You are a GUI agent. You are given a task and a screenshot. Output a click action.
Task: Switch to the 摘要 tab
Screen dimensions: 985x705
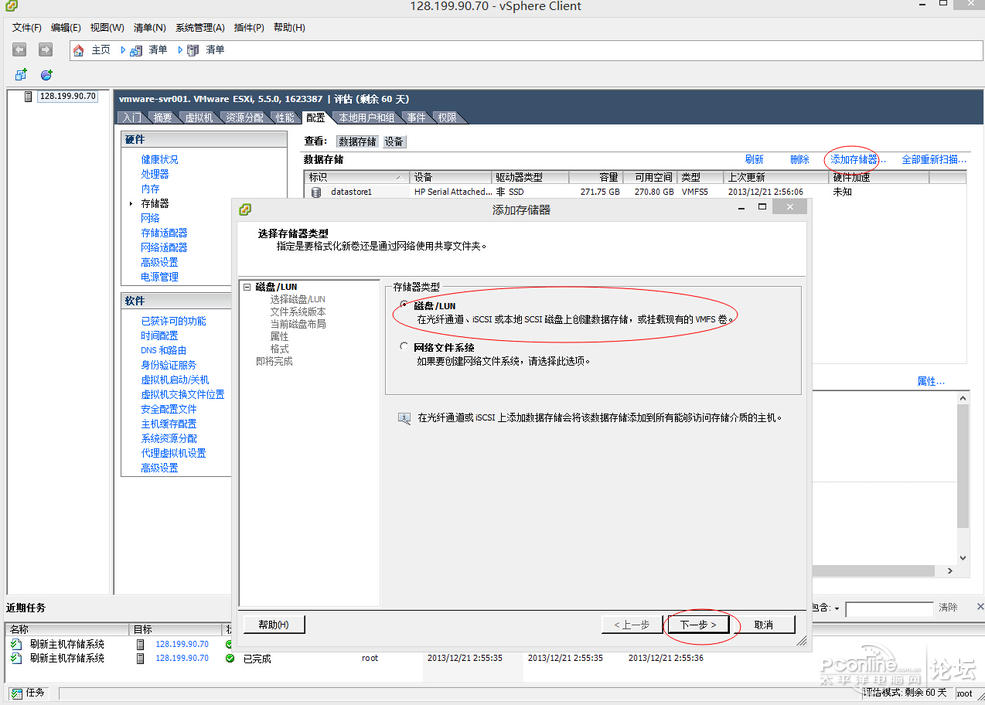[162, 118]
